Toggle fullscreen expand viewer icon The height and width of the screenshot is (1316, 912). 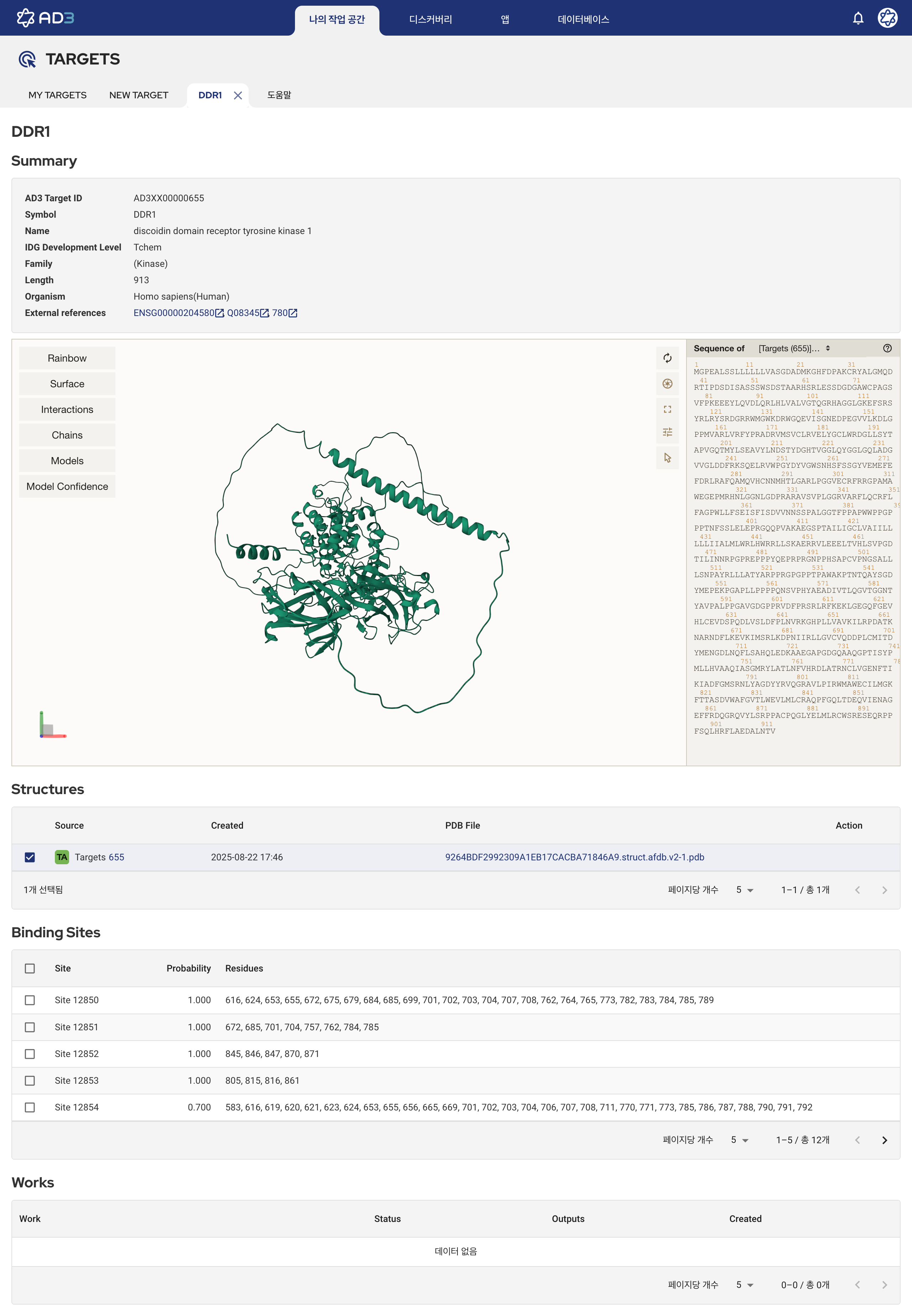click(667, 410)
